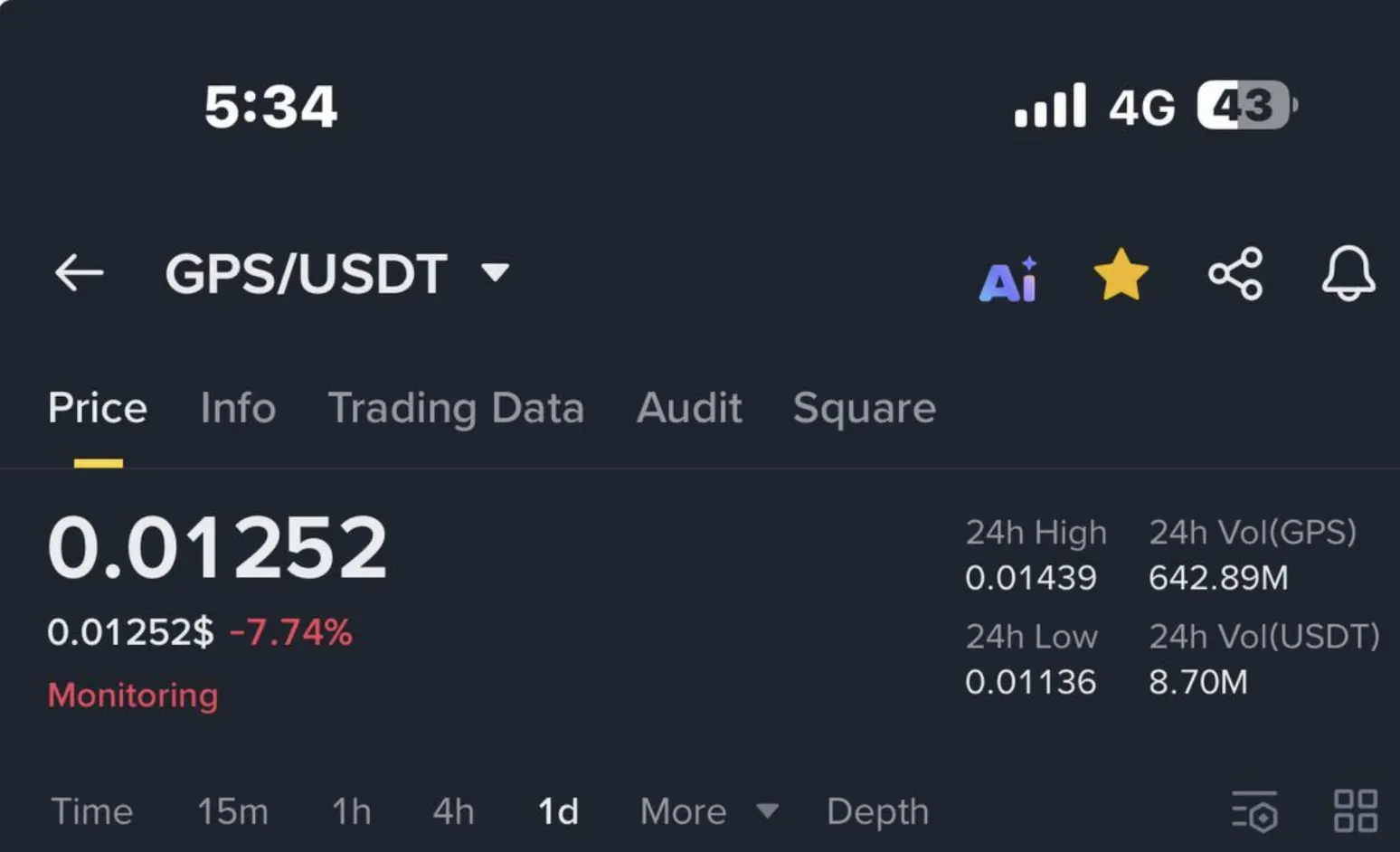Switch to the Info tab
This screenshot has width=1400, height=852.
click(238, 408)
